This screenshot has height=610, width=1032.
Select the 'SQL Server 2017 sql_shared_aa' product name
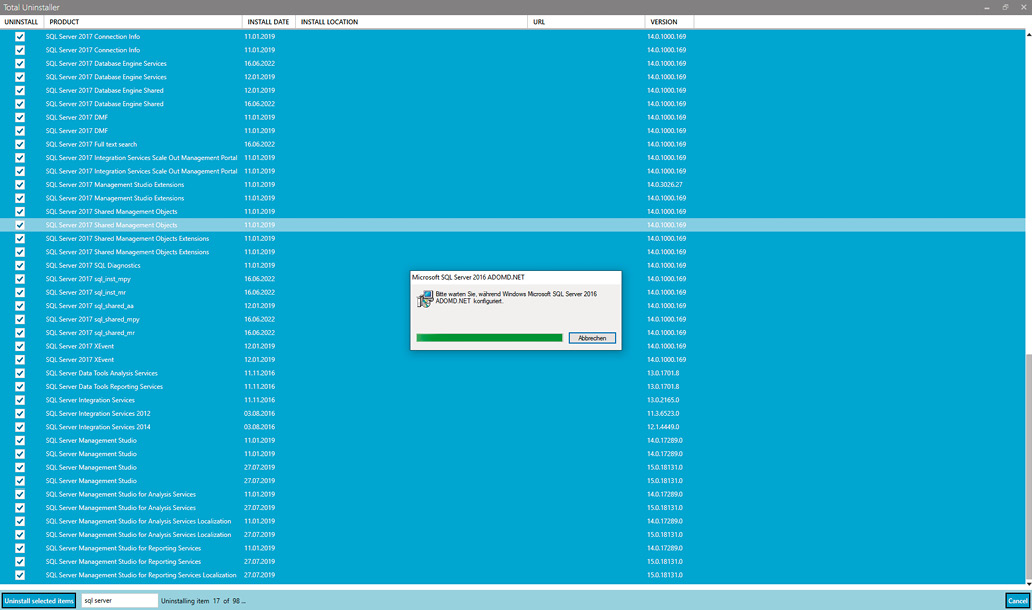pyautogui.click(x=90, y=306)
